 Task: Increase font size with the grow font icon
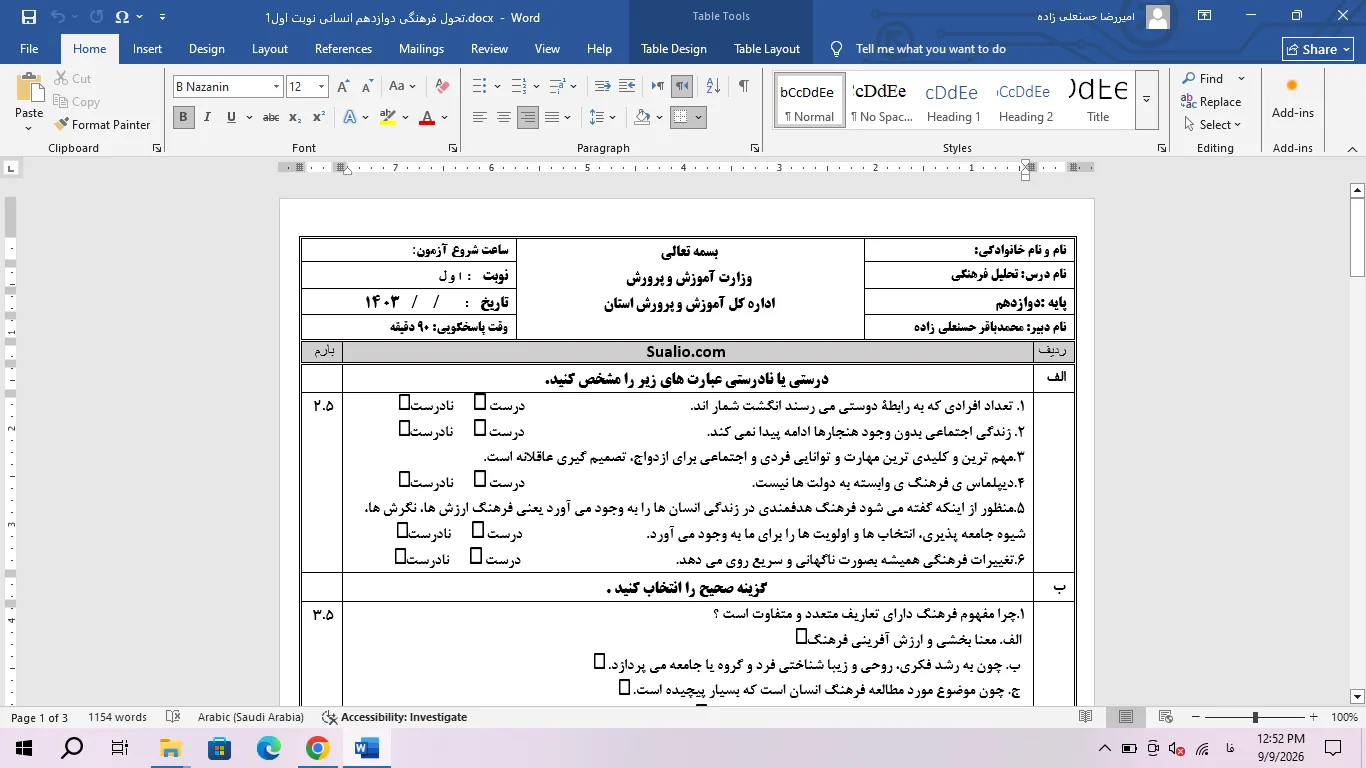pos(343,87)
